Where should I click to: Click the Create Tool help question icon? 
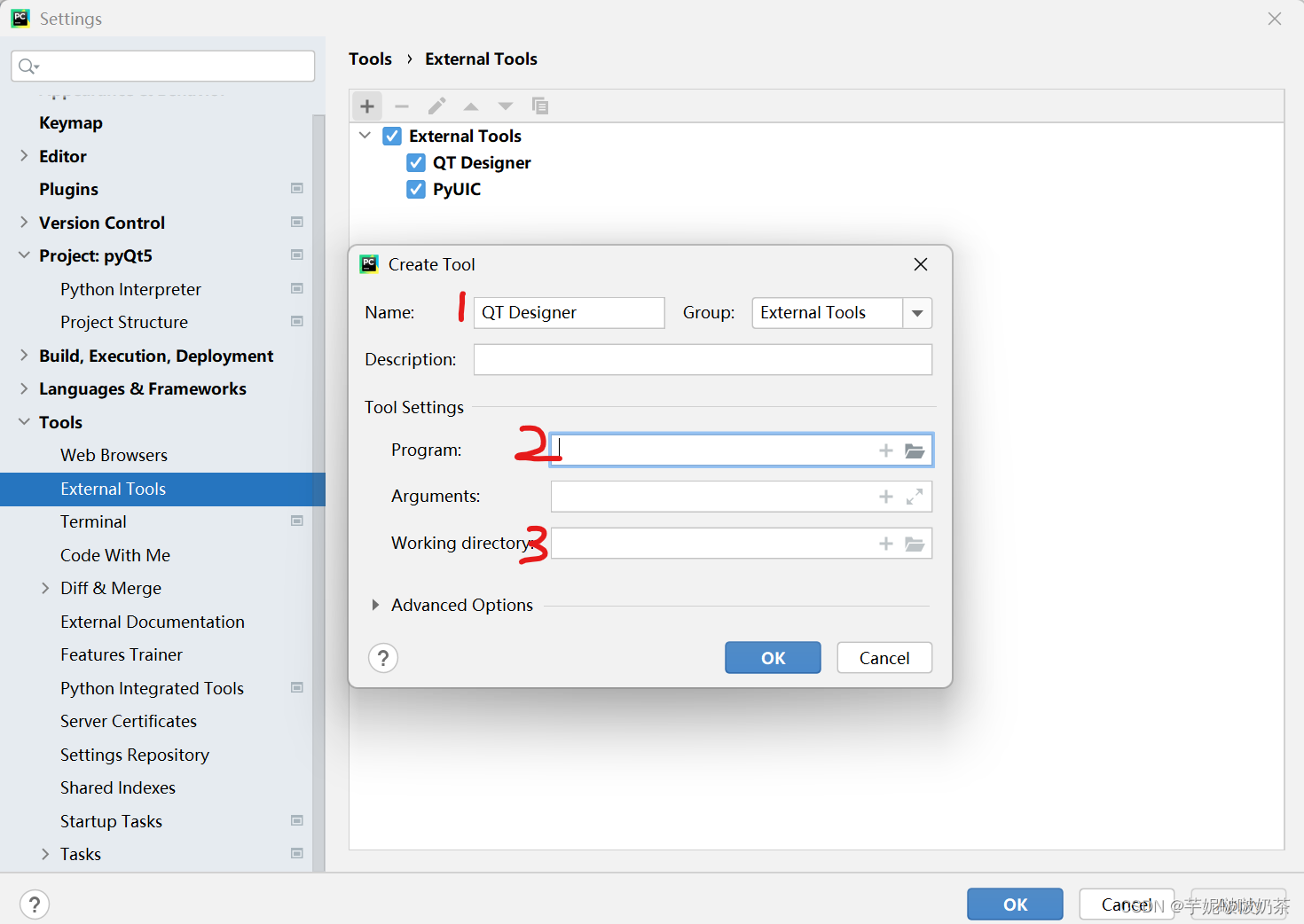pyautogui.click(x=383, y=658)
